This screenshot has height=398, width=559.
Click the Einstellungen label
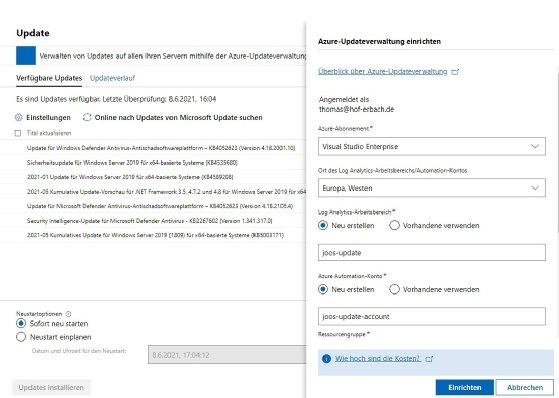tap(48, 117)
